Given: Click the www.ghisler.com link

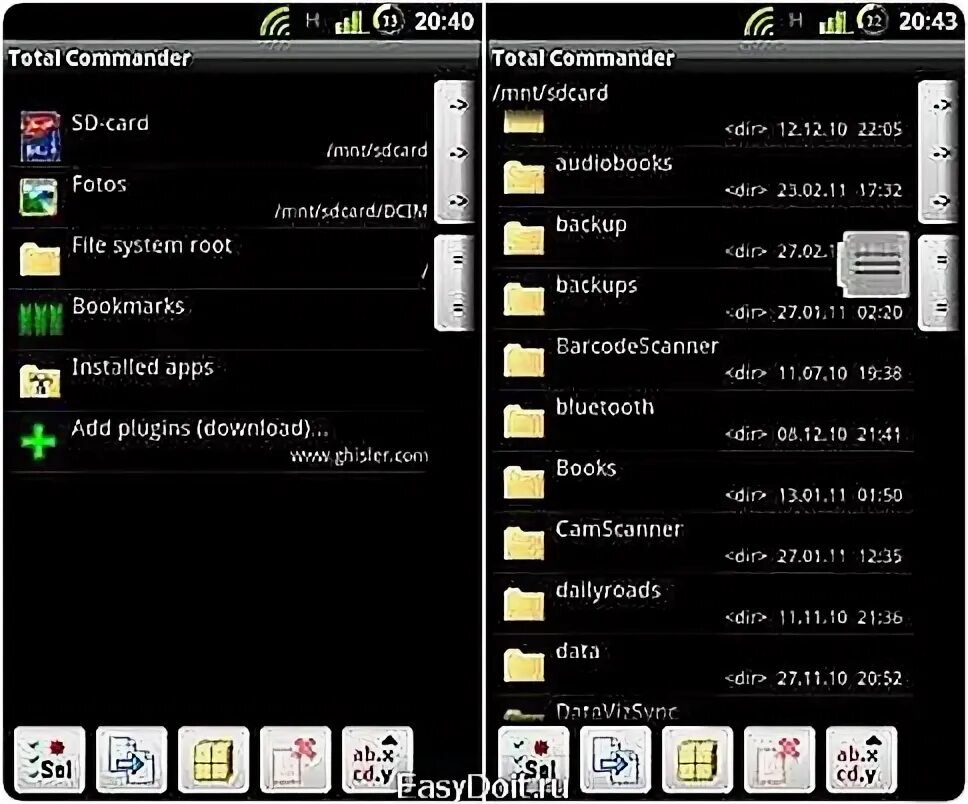Looking at the screenshot, I should (359, 456).
